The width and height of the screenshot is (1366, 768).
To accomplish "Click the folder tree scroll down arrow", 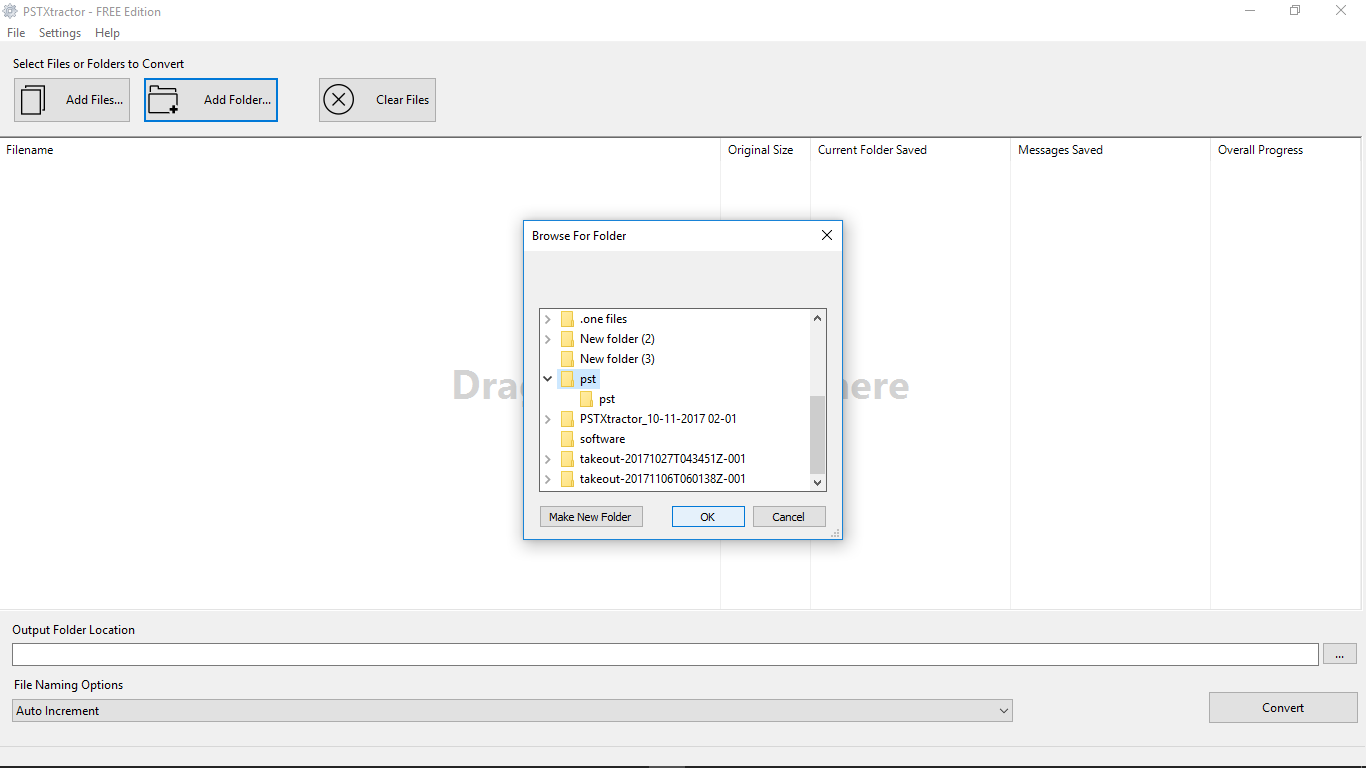I will click(817, 482).
